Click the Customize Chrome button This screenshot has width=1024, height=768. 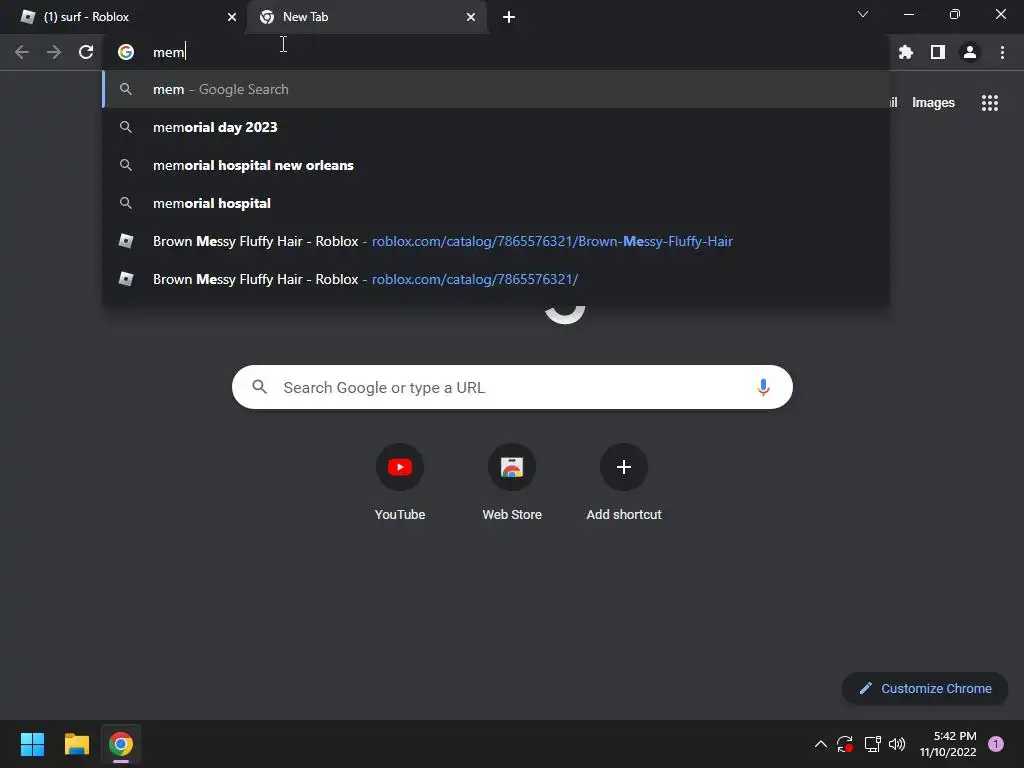[925, 688]
